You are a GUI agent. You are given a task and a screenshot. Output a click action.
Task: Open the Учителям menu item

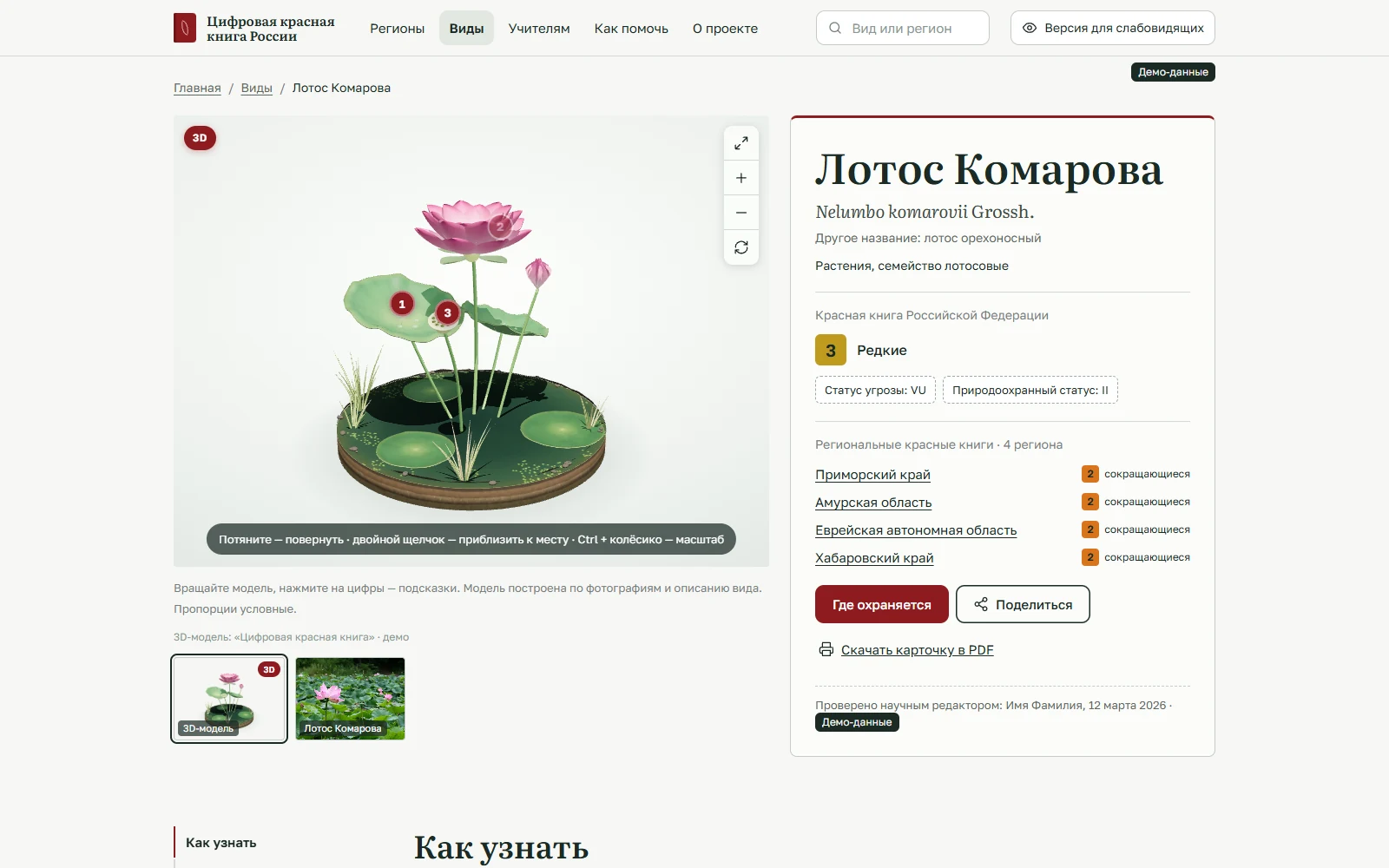point(539,29)
